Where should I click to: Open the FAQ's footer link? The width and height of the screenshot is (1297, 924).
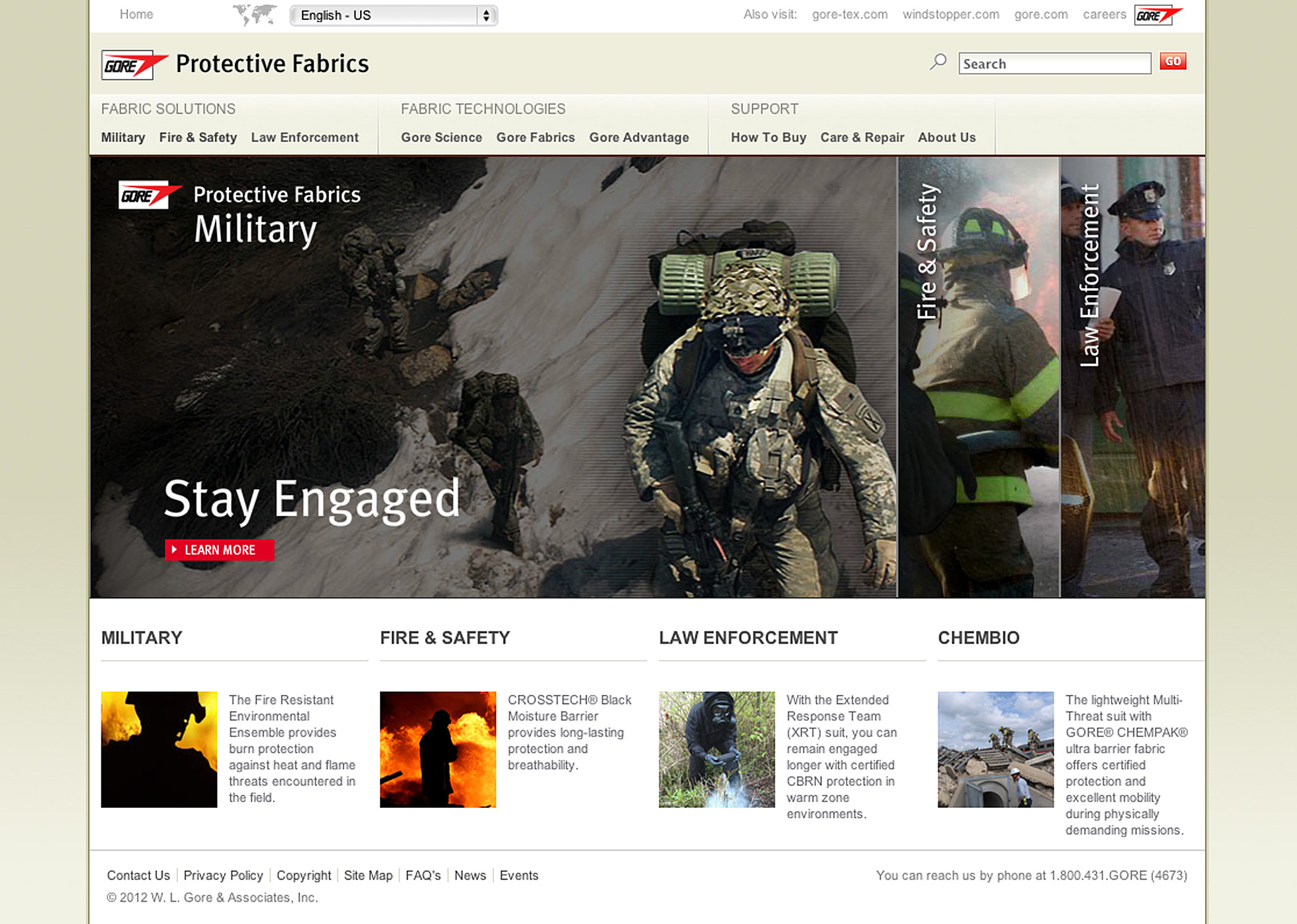pyautogui.click(x=423, y=875)
